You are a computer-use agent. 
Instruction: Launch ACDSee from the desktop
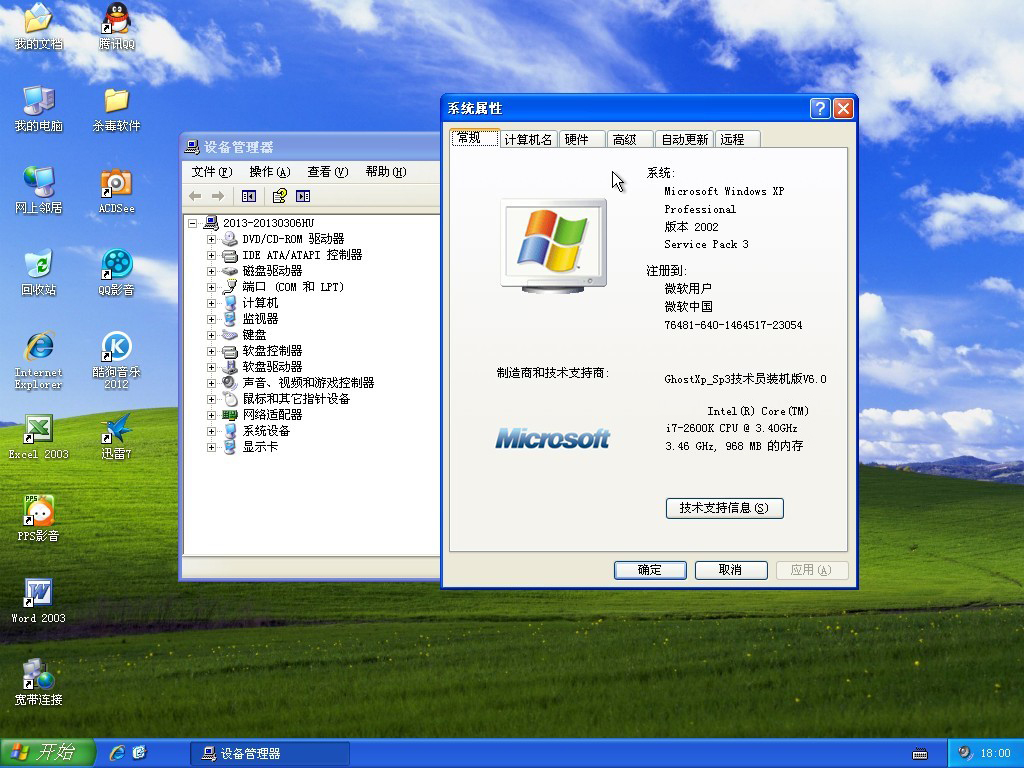pos(116,190)
